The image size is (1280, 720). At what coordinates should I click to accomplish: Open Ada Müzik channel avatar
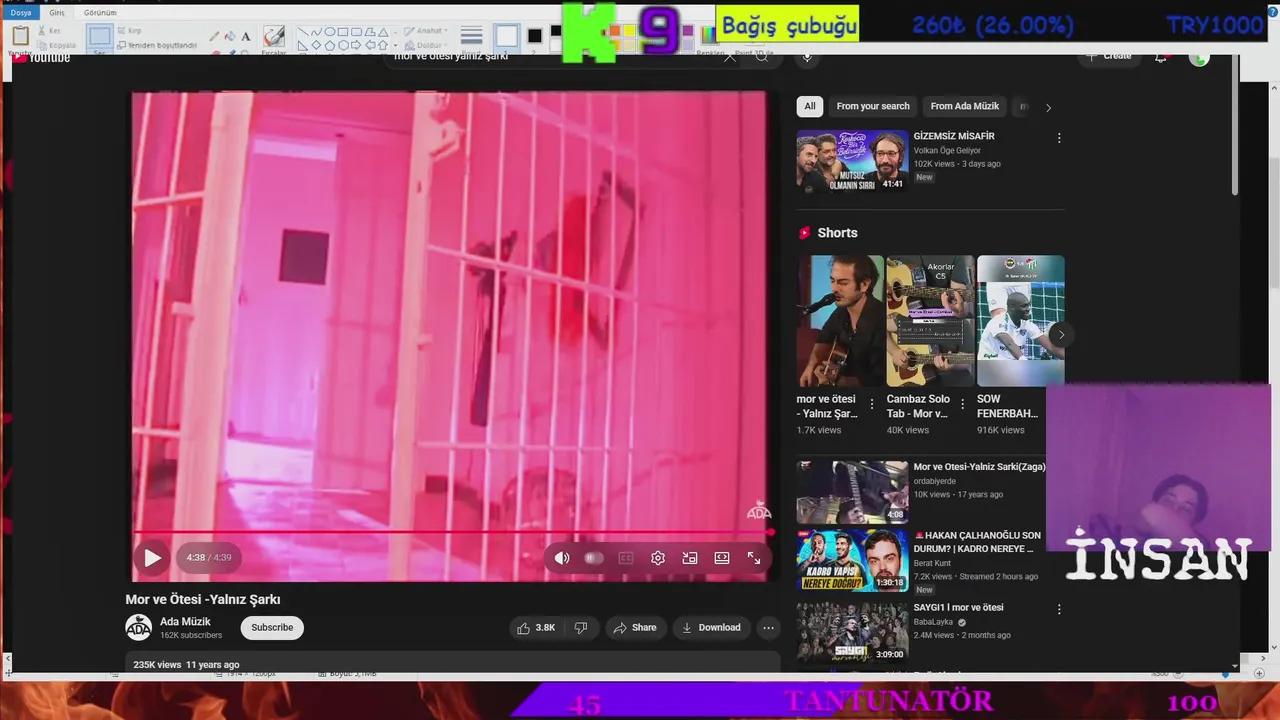point(138,628)
